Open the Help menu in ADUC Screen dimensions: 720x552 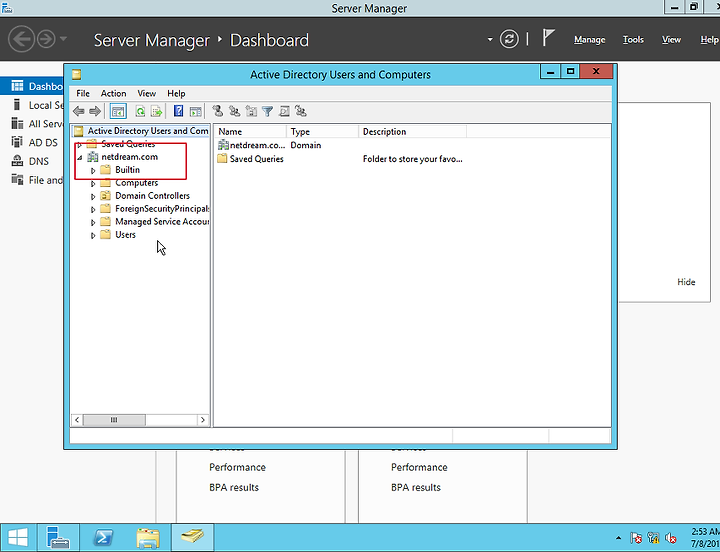point(176,93)
